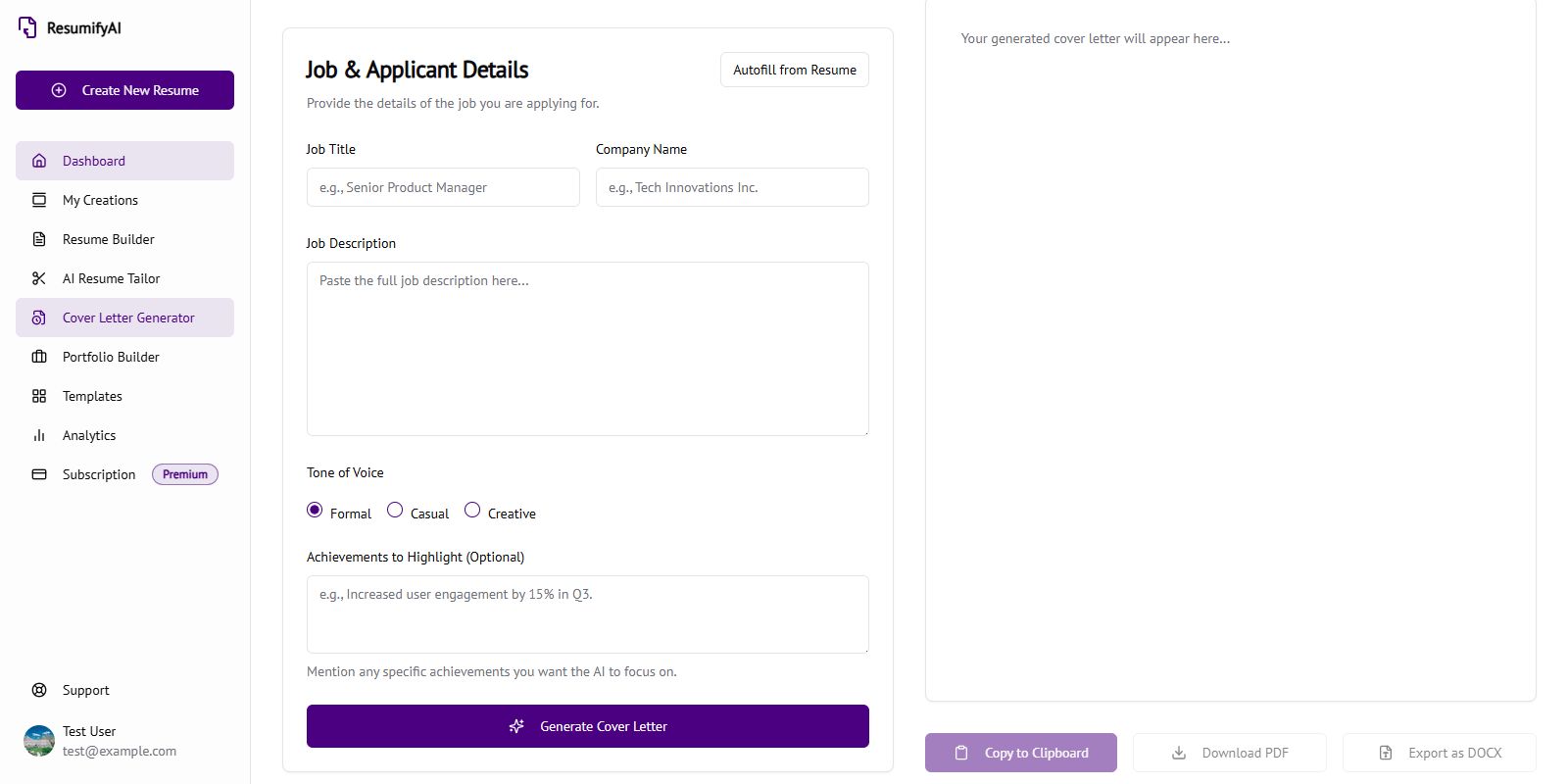Click the Templates grid icon
This screenshot has width=1568, height=784.
39,396
